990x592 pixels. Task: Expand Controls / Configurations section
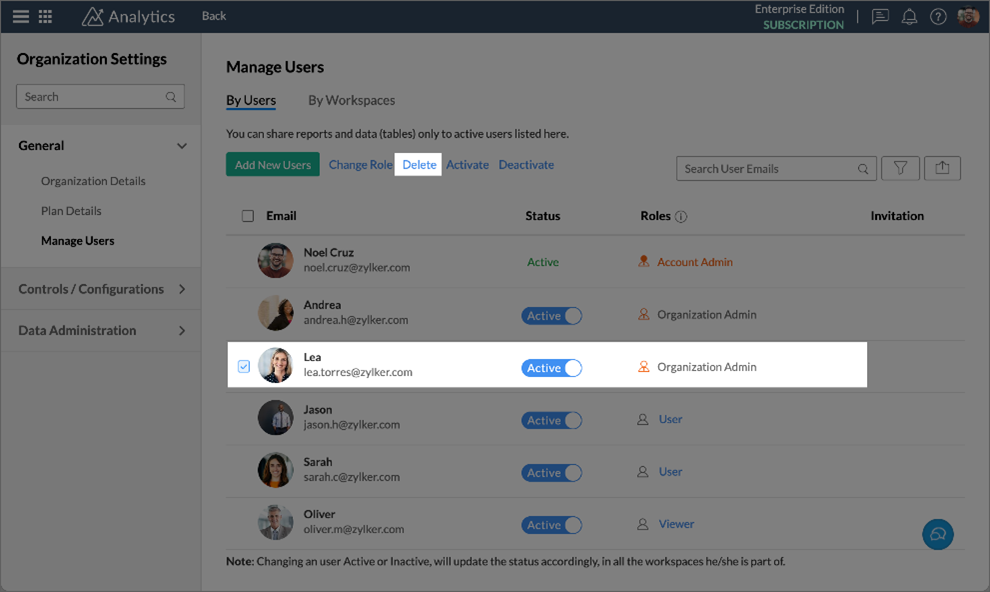tap(181, 289)
